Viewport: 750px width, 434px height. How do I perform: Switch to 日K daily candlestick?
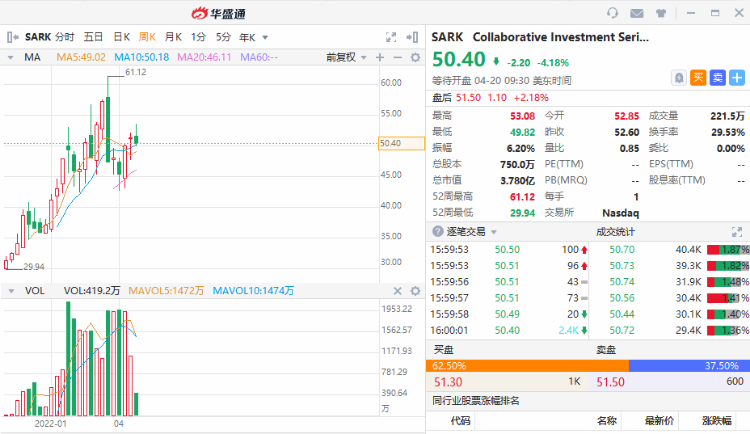(x=121, y=37)
